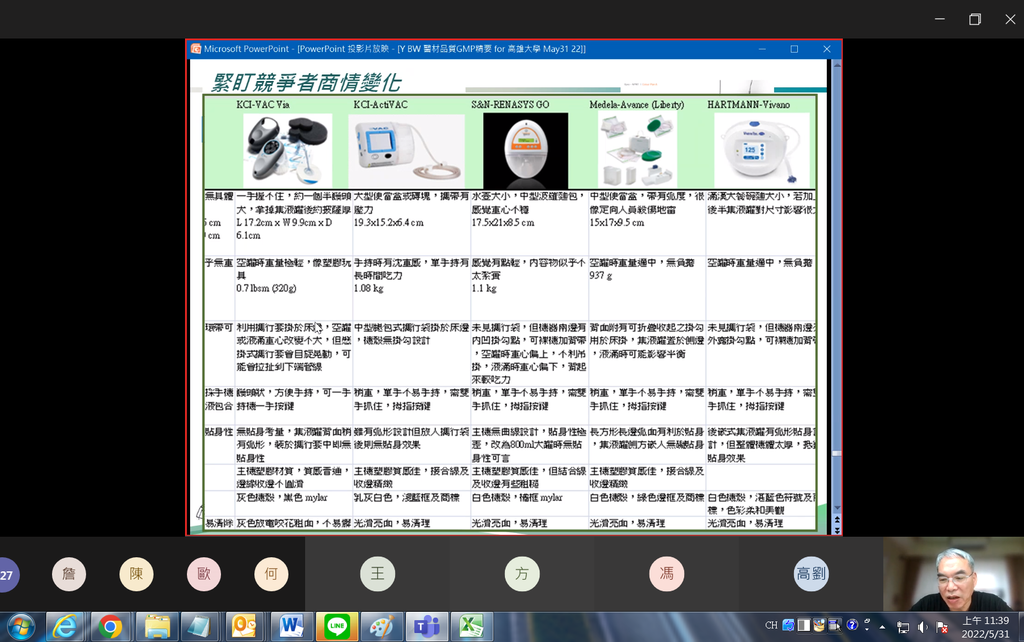Click the weight value 1.1 kg
The height and width of the screenshot is (642, 1024).
pyautogui.click(x=483, y=288)
